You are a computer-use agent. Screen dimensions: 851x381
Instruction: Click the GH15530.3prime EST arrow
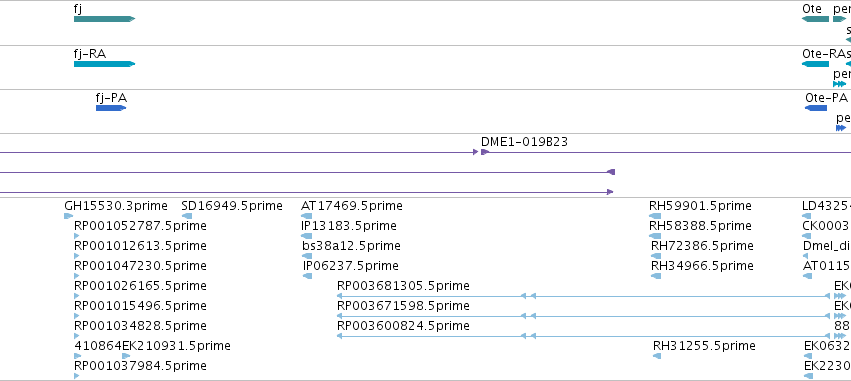point(68,216)
